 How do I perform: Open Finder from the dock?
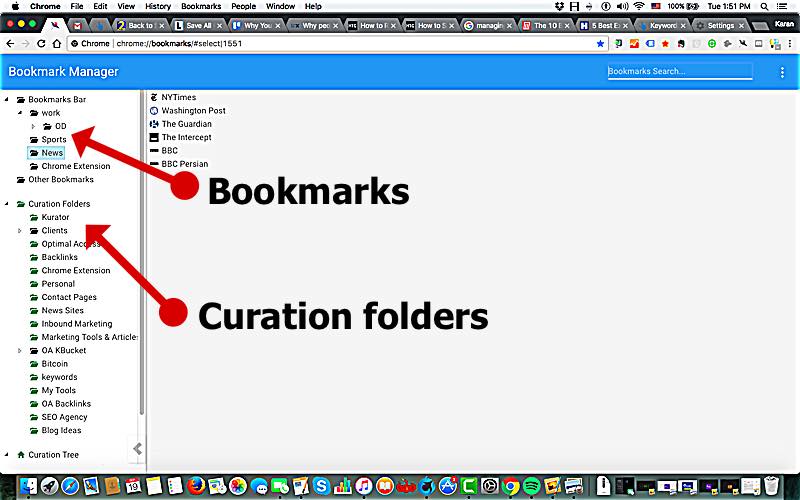pyautogui.click(x=29, y=485)
